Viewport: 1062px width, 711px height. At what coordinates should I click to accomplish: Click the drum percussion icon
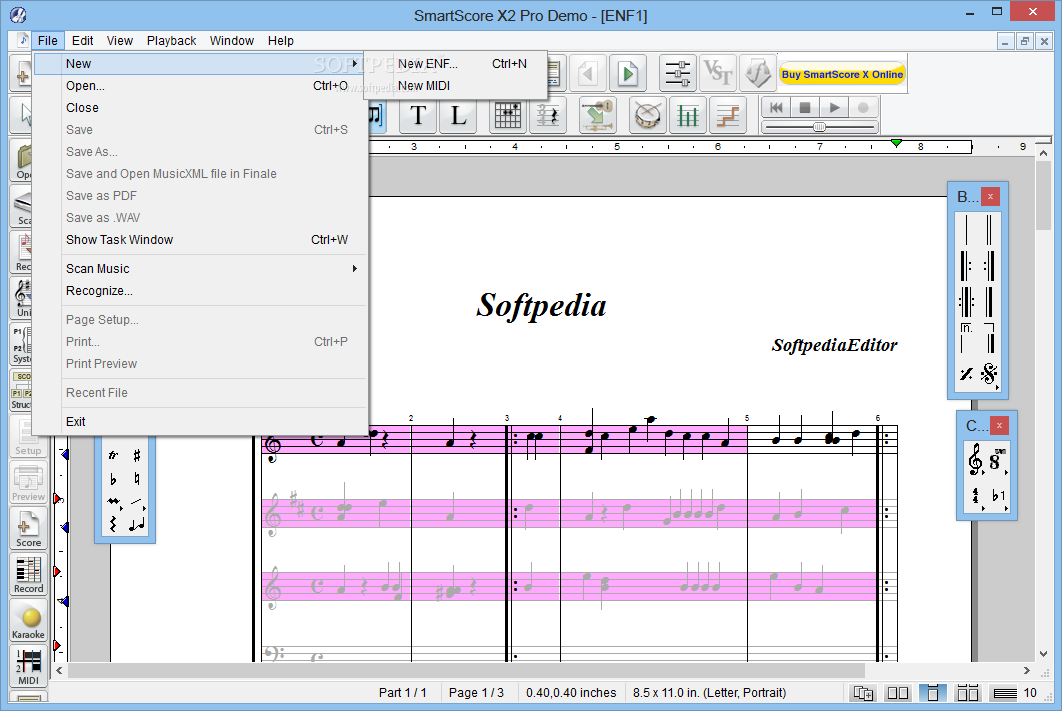coord(647,116)
